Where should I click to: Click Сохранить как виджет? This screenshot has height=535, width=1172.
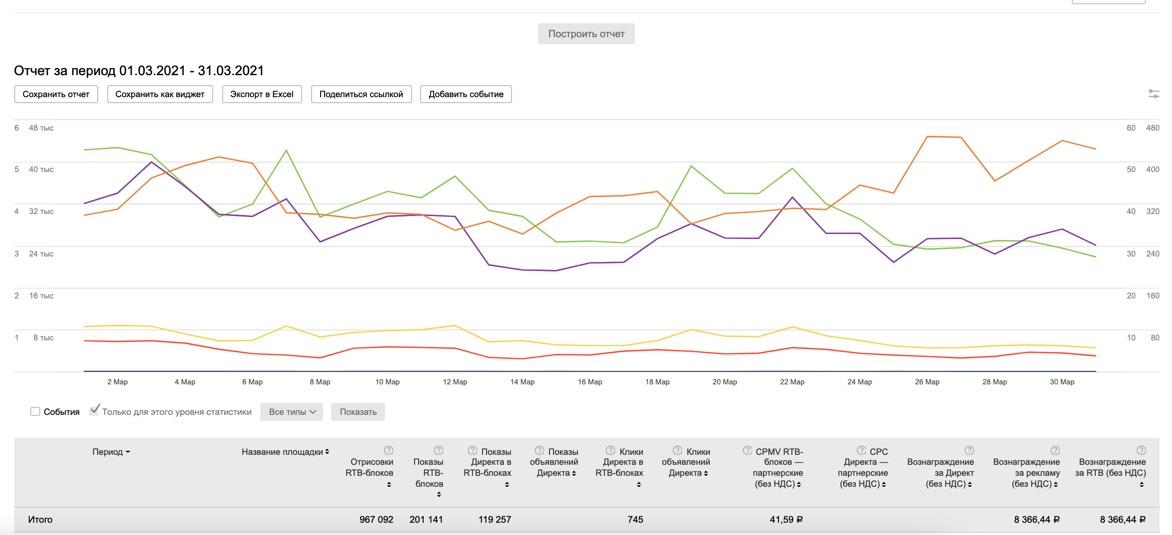click(160, 94)
